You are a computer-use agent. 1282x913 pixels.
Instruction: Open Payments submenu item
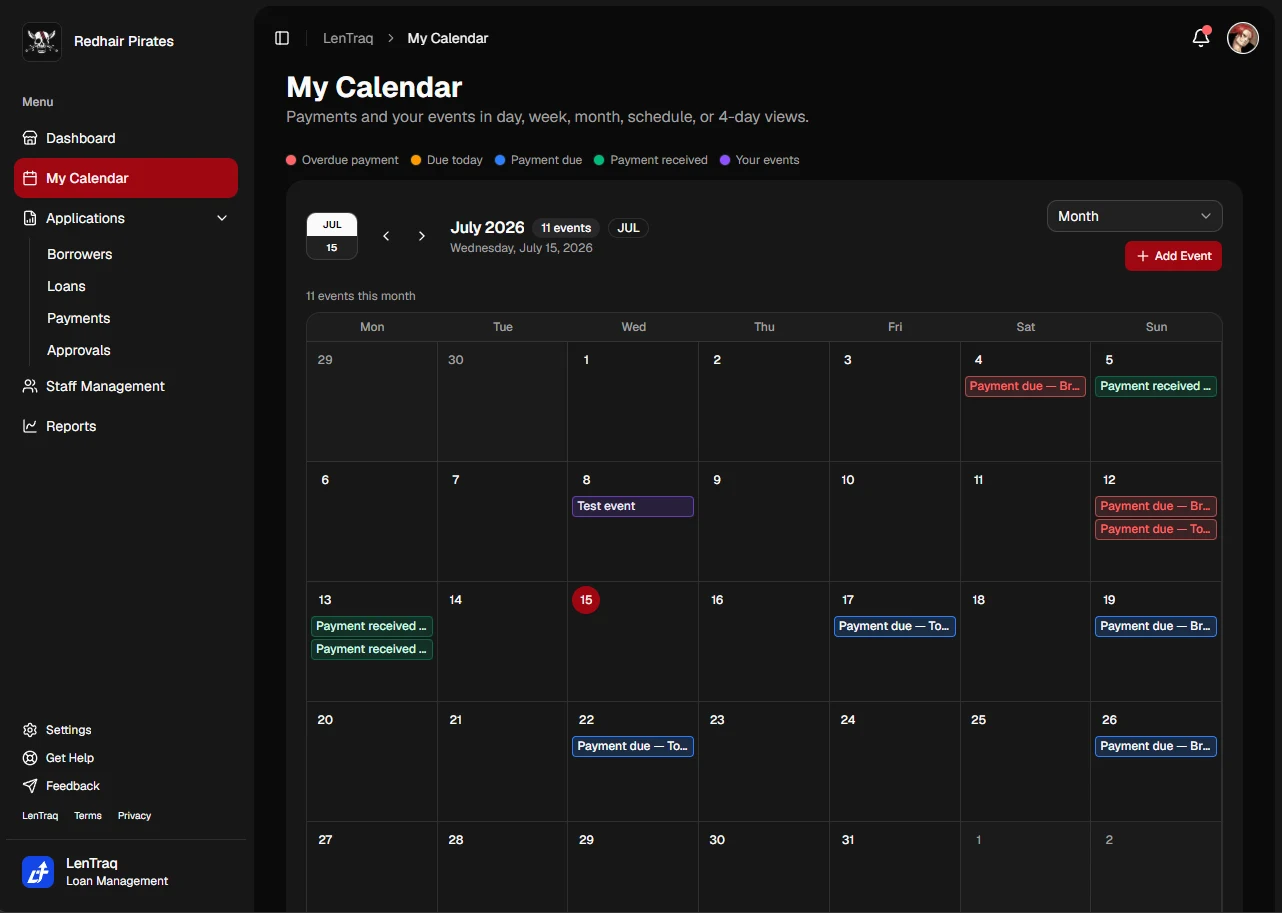click(x=79, y=318)
